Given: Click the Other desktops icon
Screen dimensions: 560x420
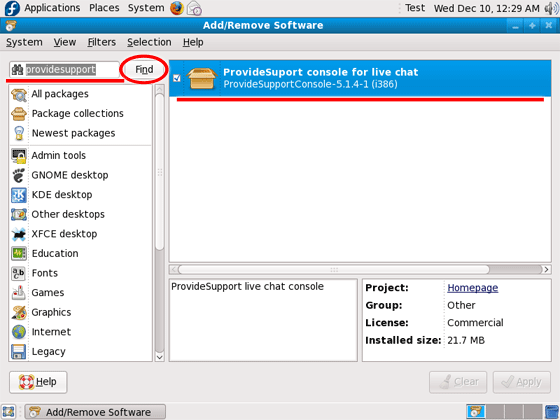Looking at the screenshot, I should tap(19, 215).
